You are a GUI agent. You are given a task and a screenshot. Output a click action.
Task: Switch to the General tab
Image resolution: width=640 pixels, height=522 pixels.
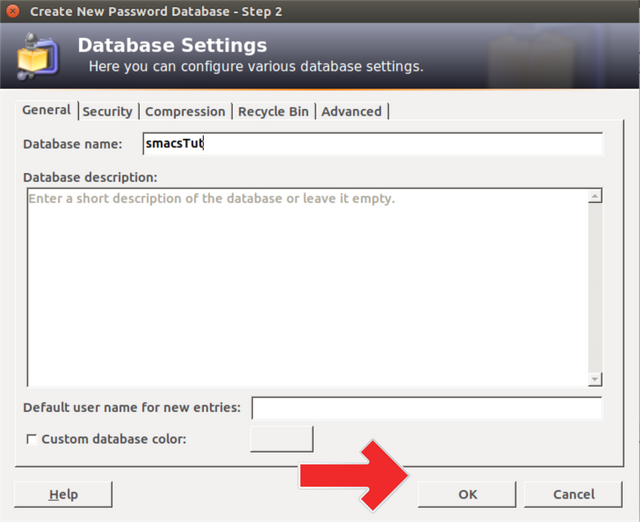coord(46,110)
